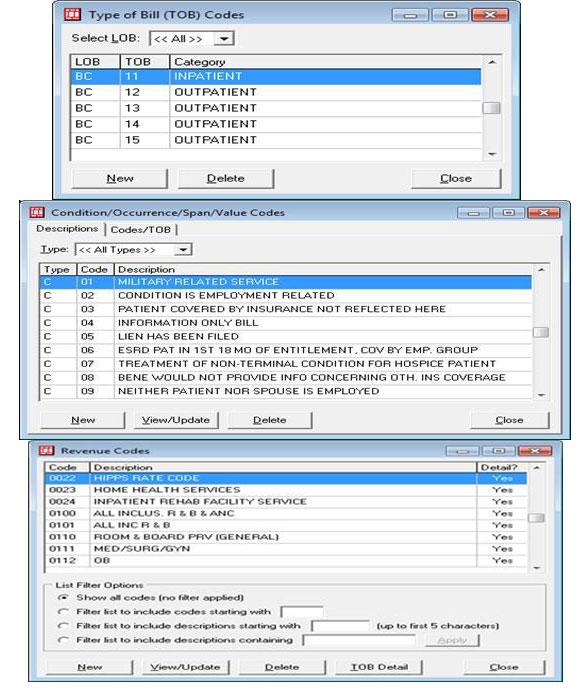Open the Type filter dropdown in Condition codes
The width and height of the screenshot is (587, 689).
(x=183, y=250)
